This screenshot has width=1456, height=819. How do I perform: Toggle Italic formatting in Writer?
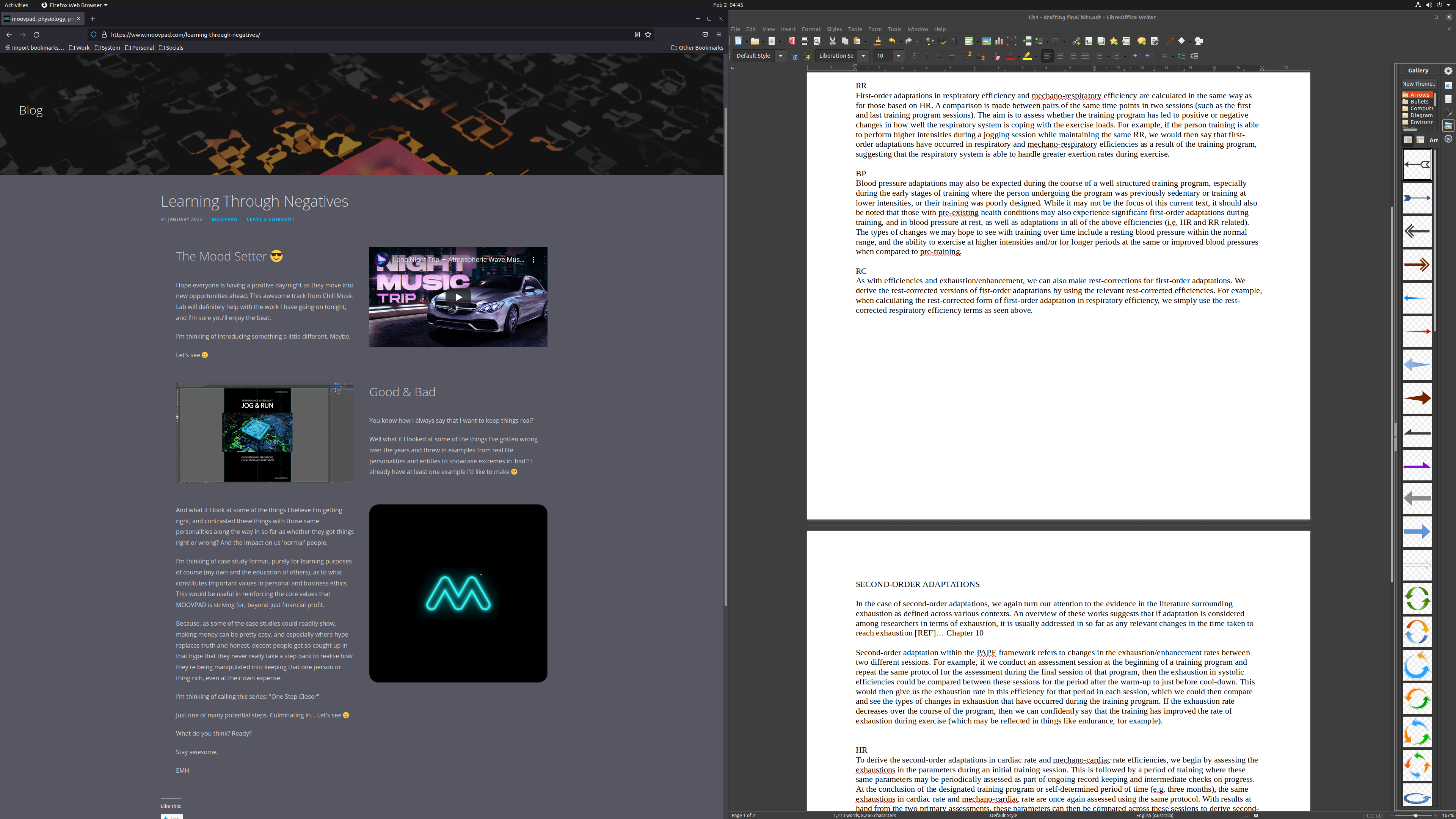coord(927,56)
